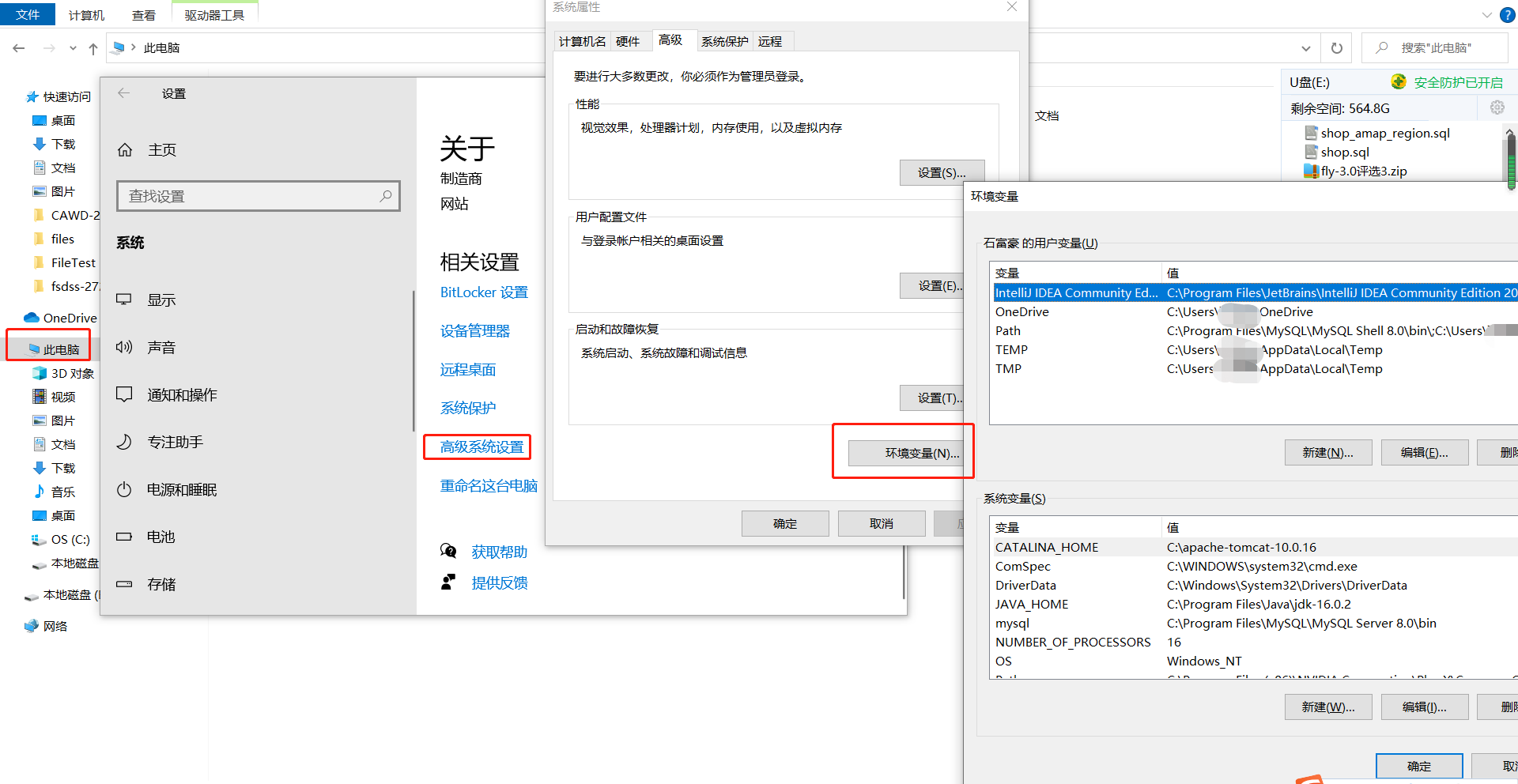Expand the address bar history dropdown

click(x=1305, y=47)
